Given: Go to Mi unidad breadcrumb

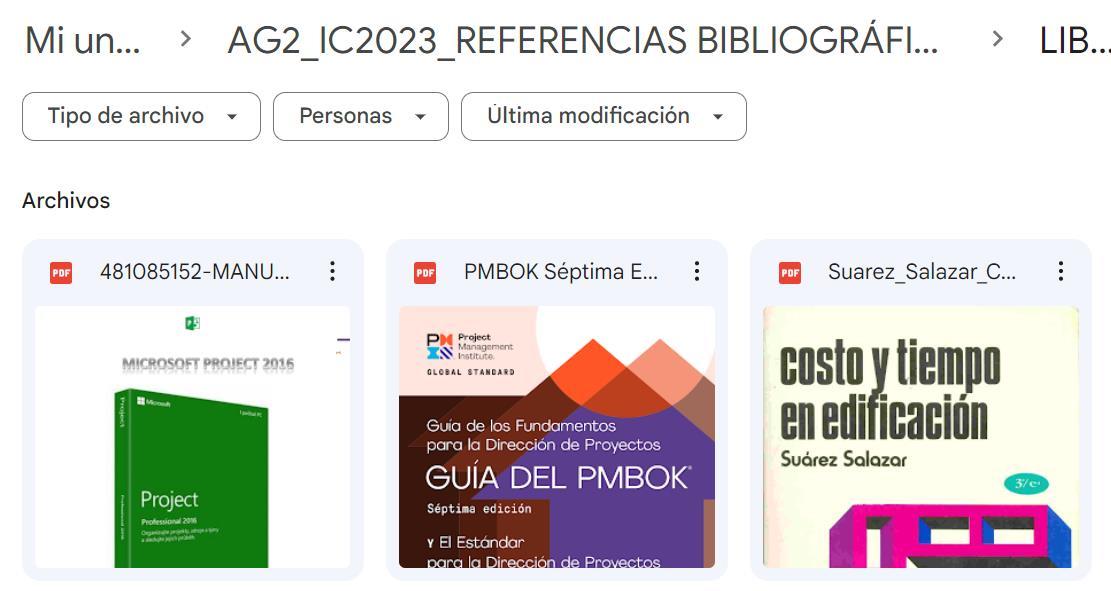Looking at the screenshot, I should point(83,40).
